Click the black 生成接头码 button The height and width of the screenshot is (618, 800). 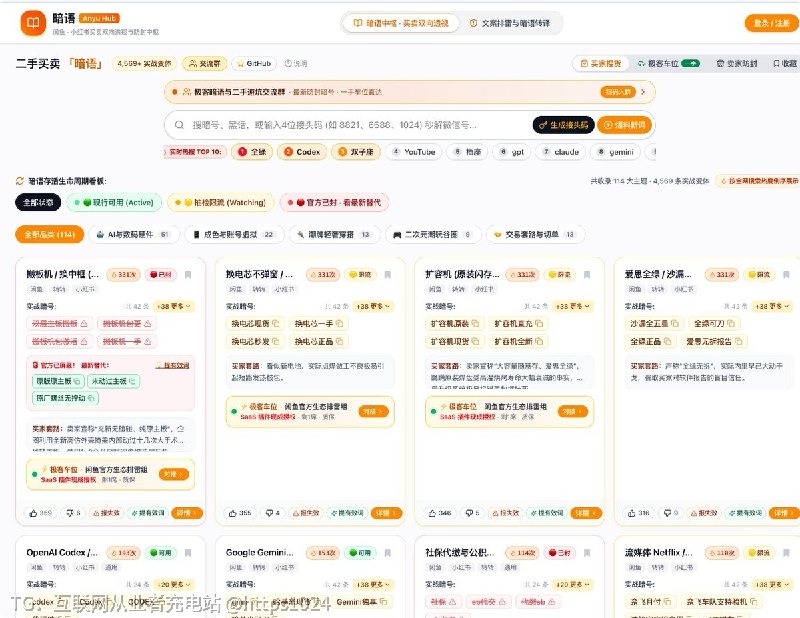563,125
